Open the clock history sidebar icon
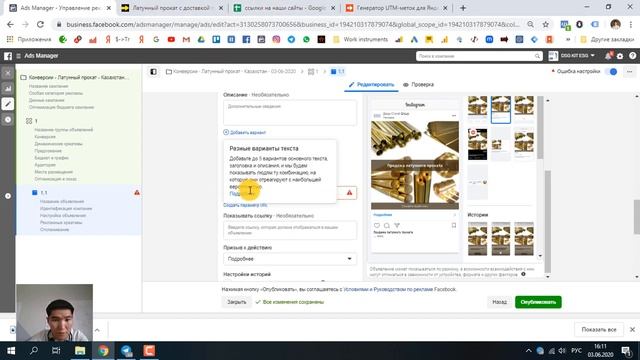 (x=8, y=120)
